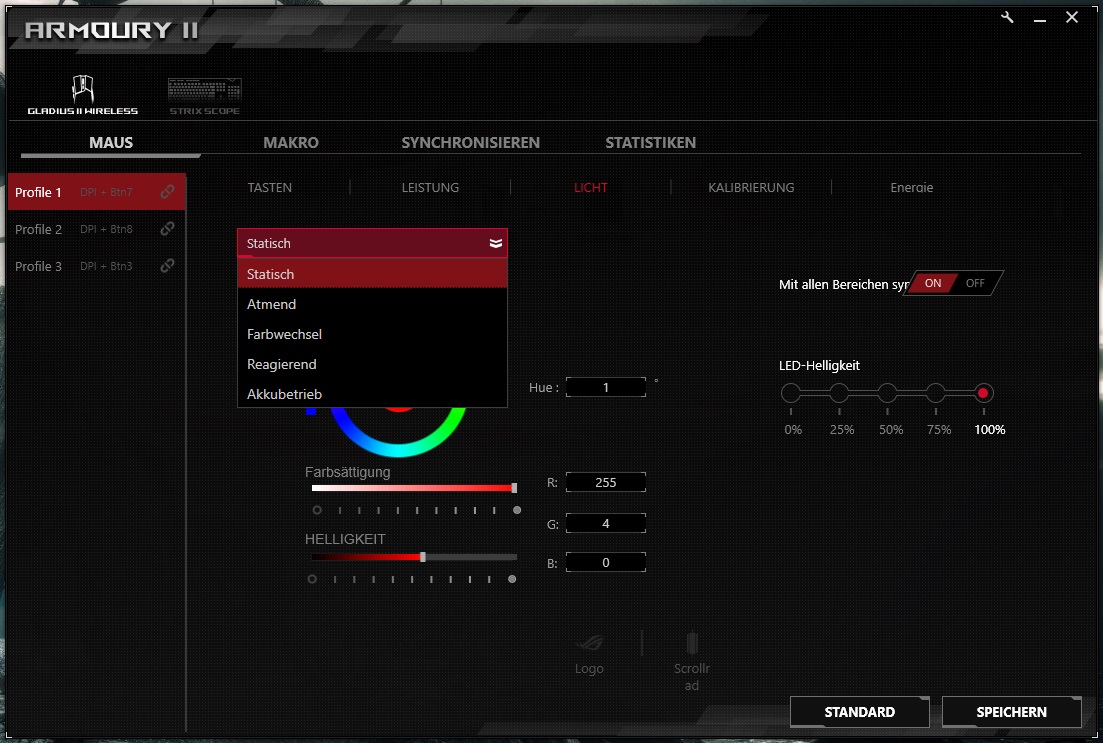The width and height of the screenshot is (1103, 743).
Task: Click the SPEICHERN button
Action: coord(1011,712)
